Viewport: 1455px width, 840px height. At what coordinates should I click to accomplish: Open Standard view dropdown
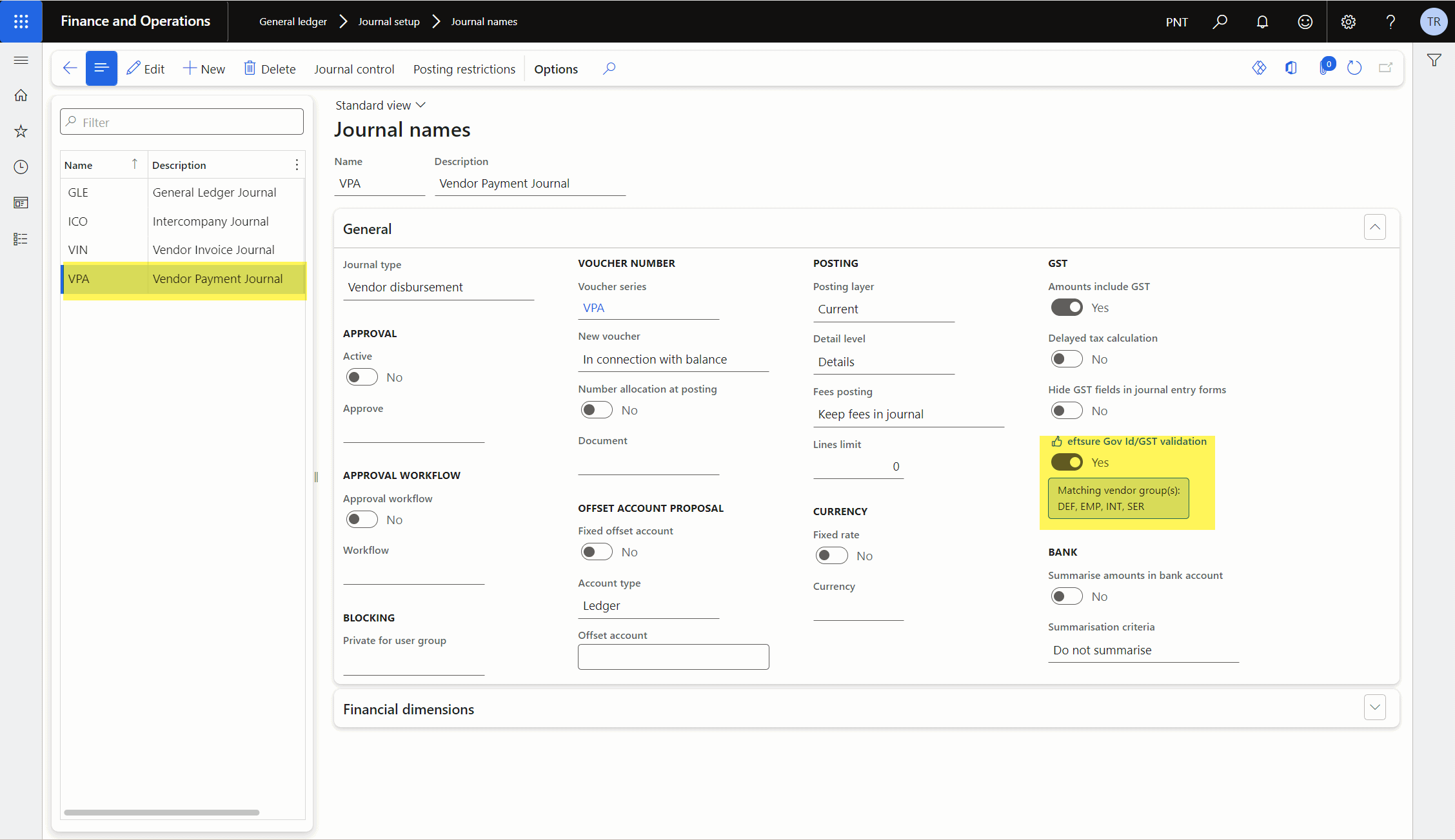coord(381,105)
